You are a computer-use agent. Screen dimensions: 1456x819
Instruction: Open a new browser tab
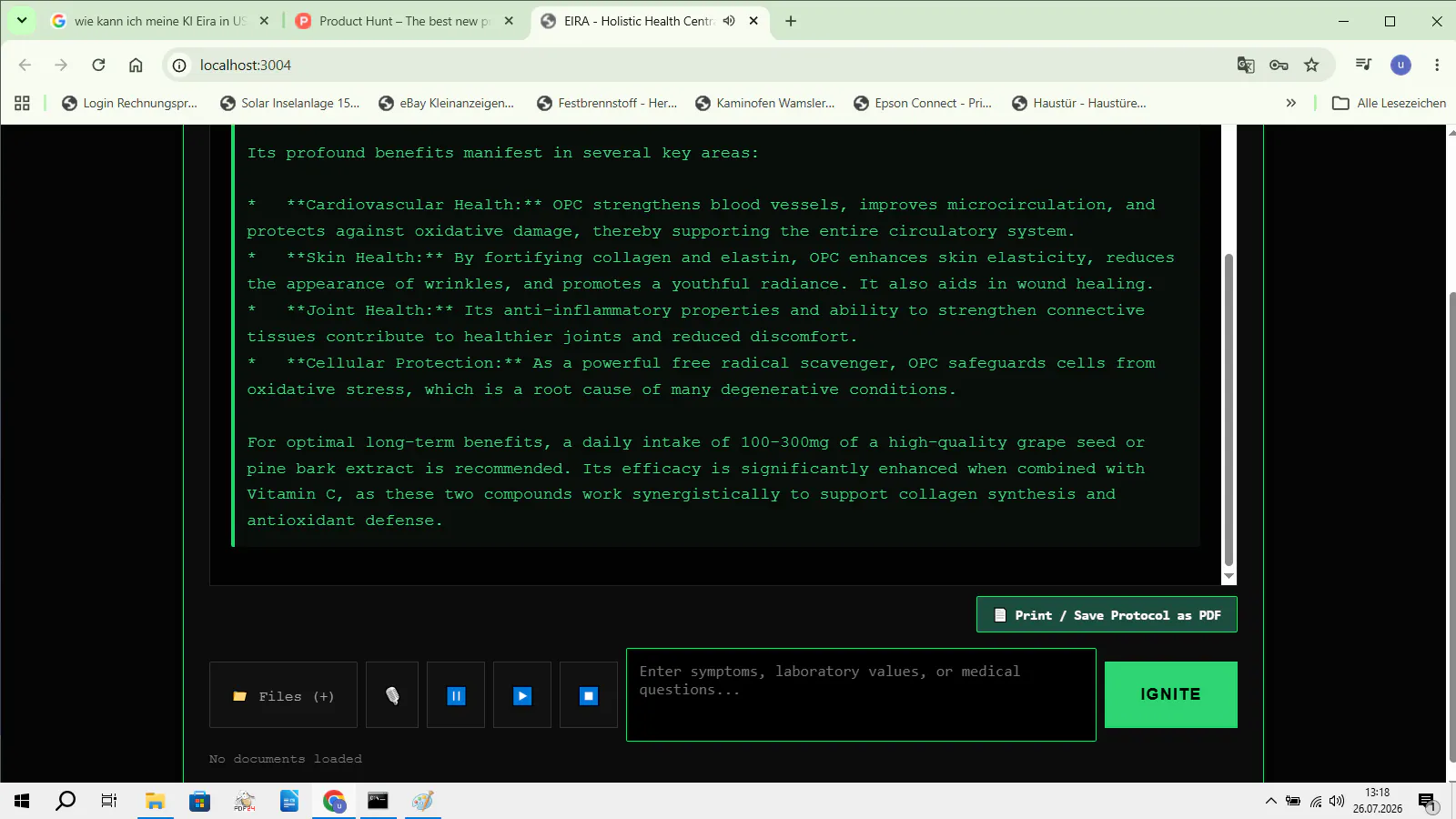click(791, 21)
